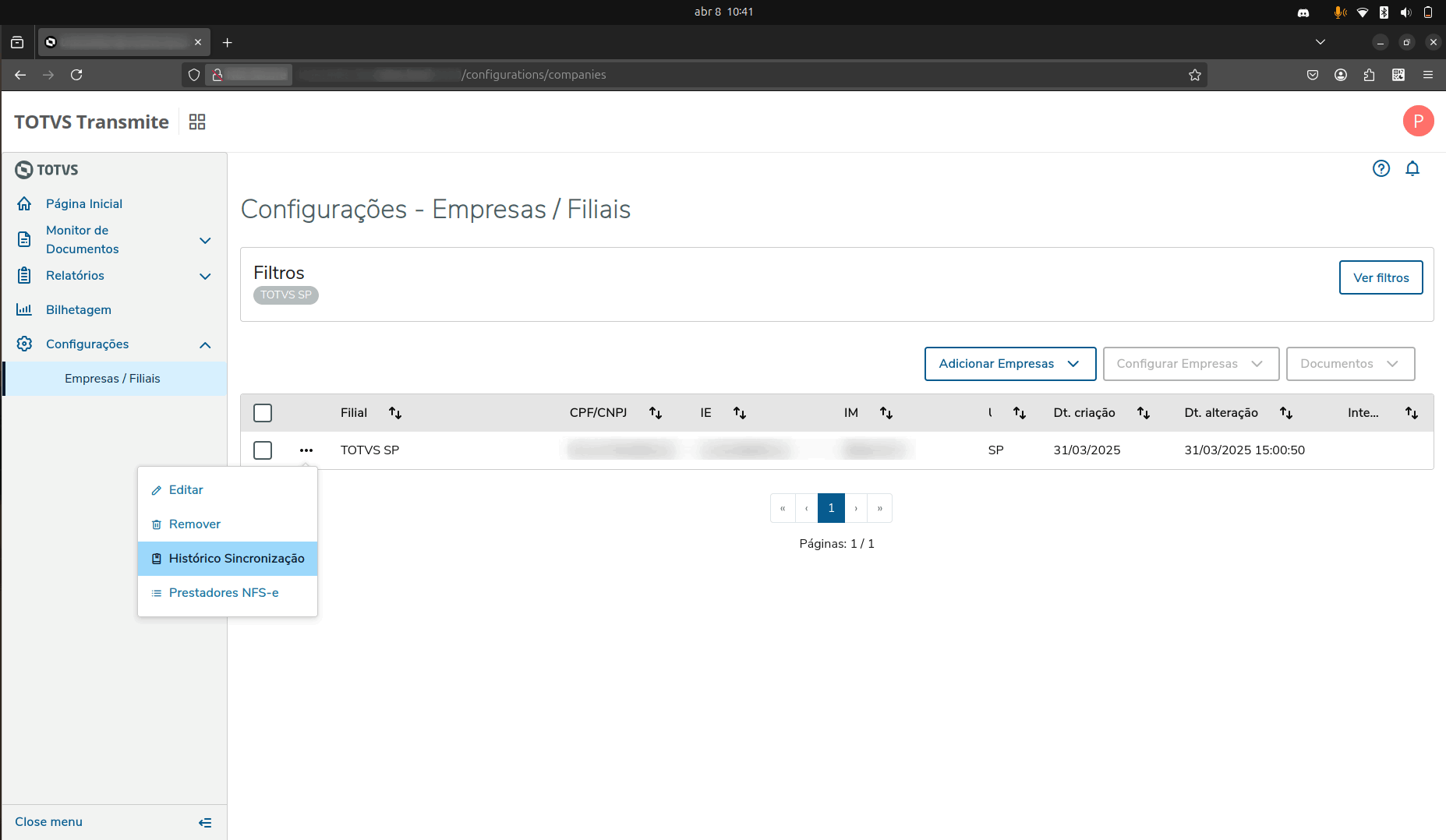Open Documentos dropdown
The image size is (1446, 840).
point(1351,364)
